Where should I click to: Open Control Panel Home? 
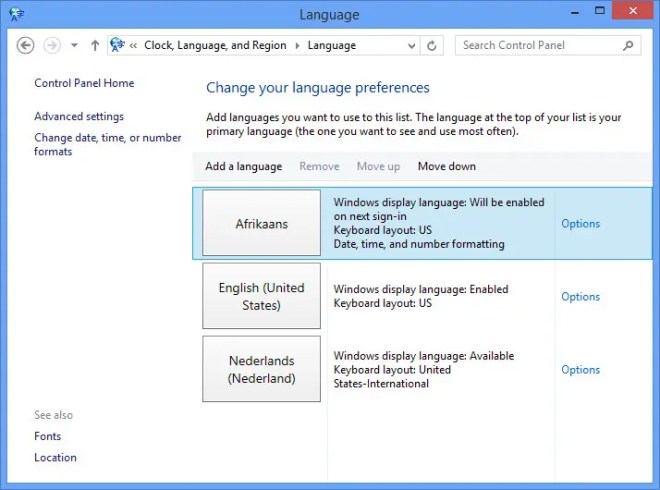pyautogui.click(x=84, y=83)
